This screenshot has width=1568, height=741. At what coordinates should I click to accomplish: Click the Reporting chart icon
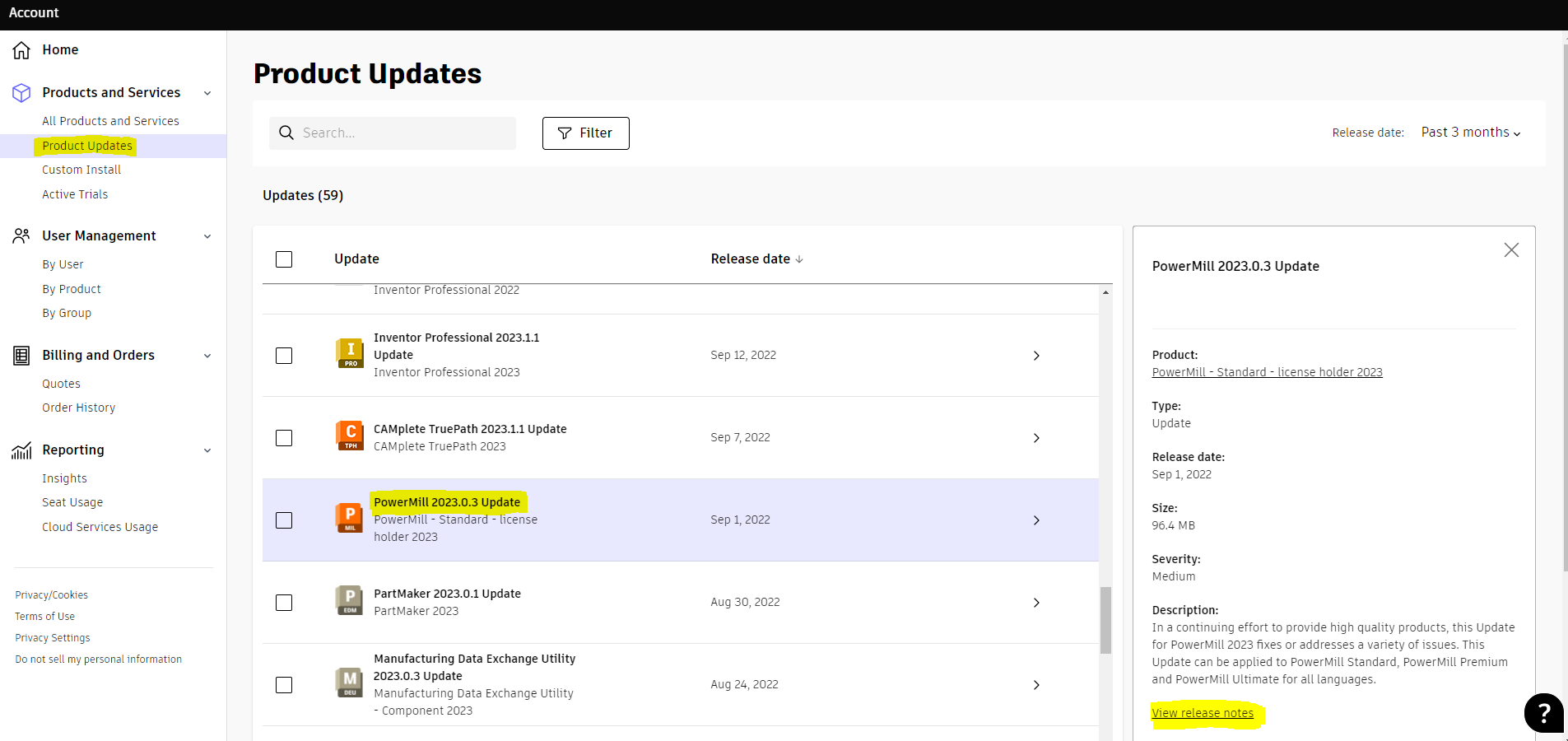[21, 450]
